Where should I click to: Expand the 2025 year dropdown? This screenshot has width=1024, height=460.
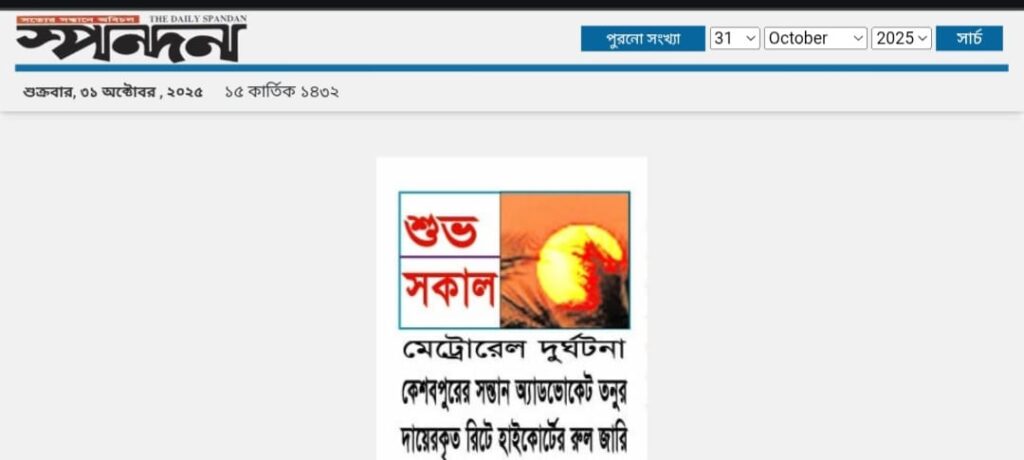(901, 39)
